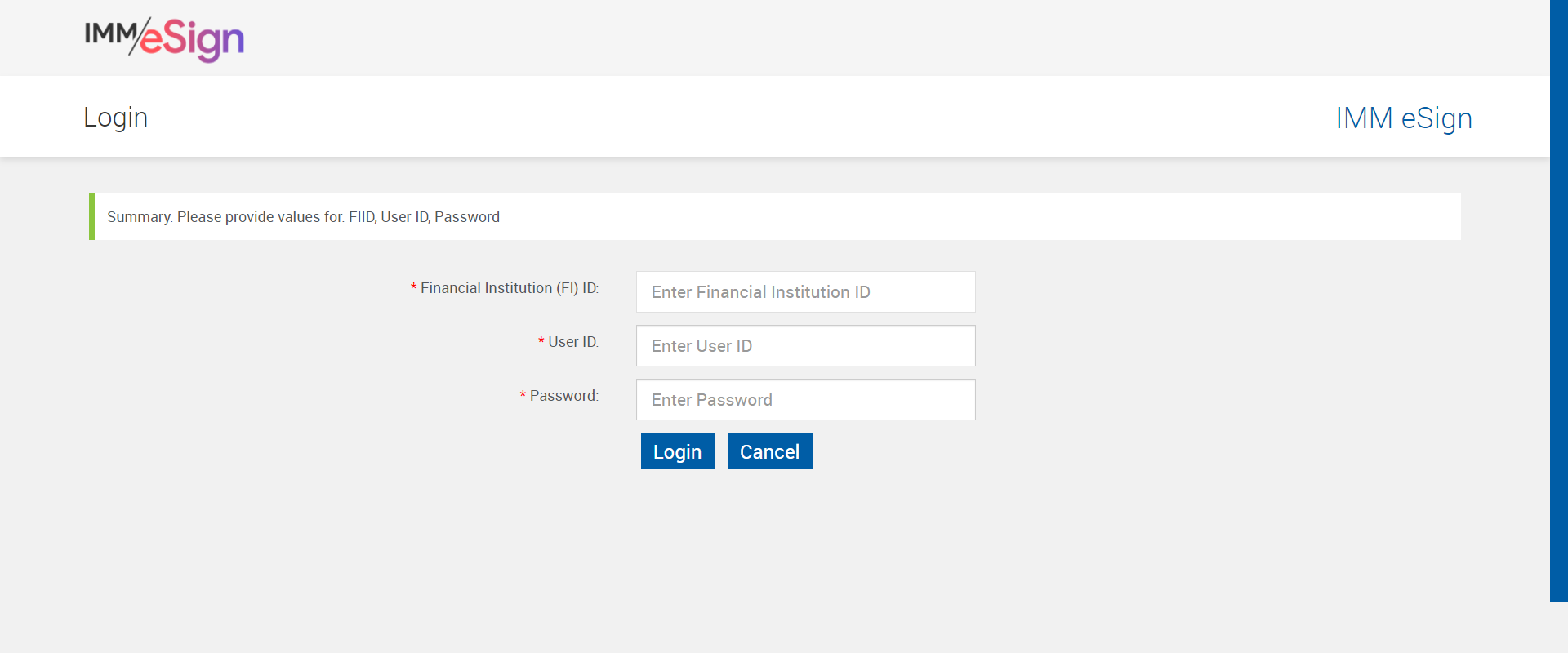Focus the Financial Institution ID field

pyautogui.click(x=805, y=292)
